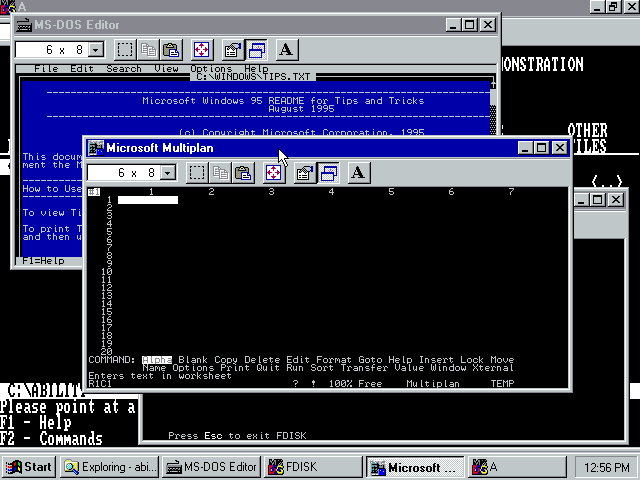Click Font 'A' icon in Multiplan toolbar
Image resolution: width=640 pixels, height=480 pixels.
coord(358,173)
